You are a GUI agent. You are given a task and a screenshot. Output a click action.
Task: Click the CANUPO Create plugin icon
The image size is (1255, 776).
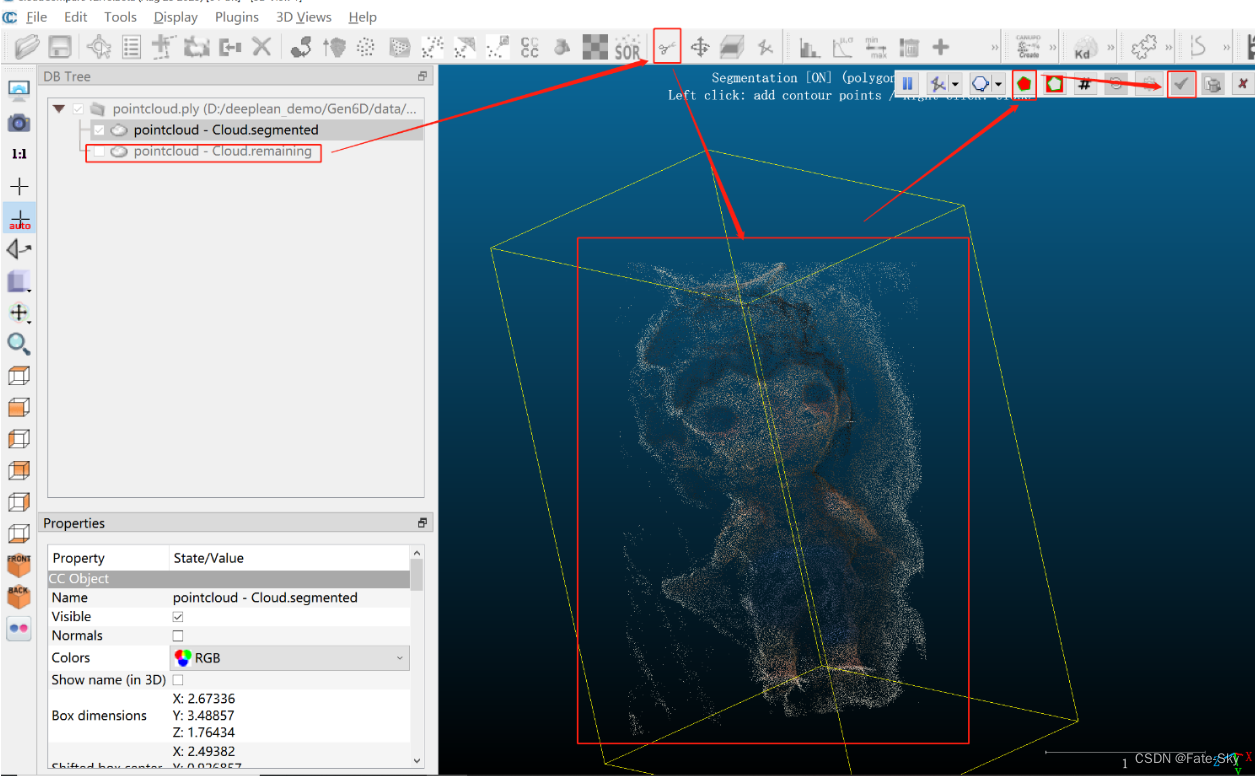(1028, 46)
